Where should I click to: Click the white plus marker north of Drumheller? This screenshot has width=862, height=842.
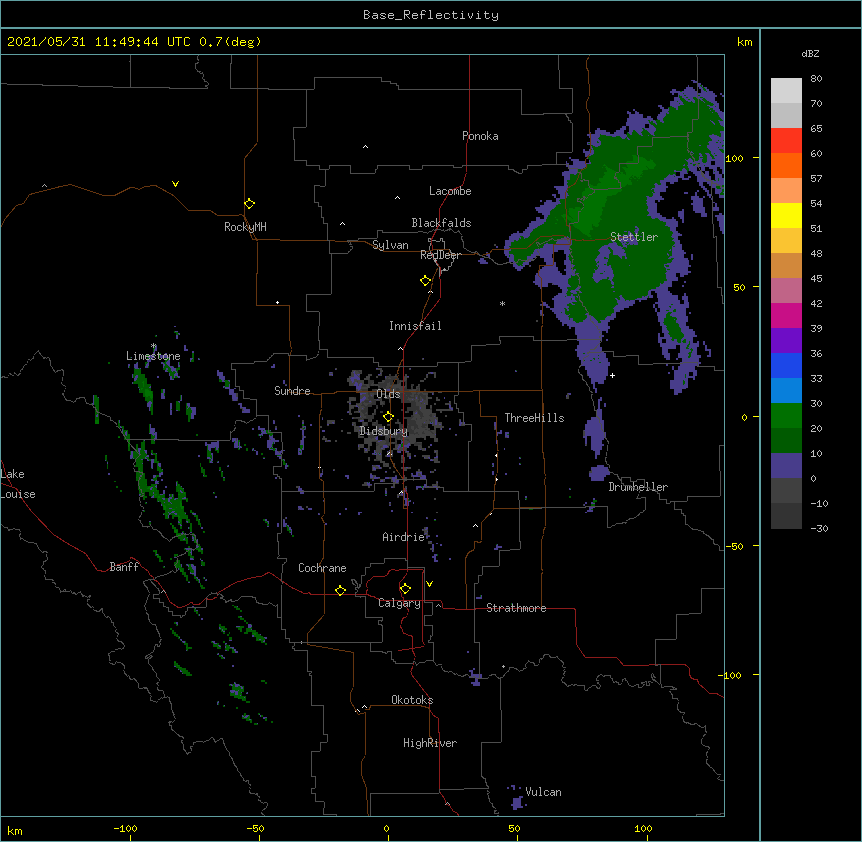[612, 375]
